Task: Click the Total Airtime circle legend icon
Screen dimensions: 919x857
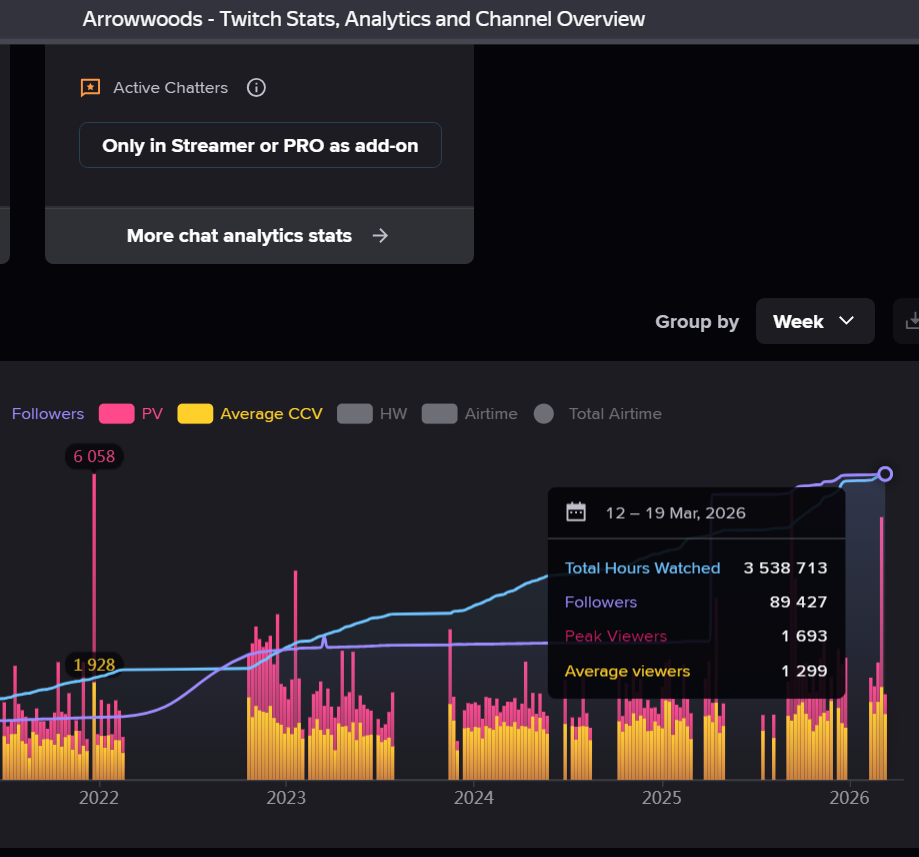Action: pyautogui.click(x=544, y=414)
